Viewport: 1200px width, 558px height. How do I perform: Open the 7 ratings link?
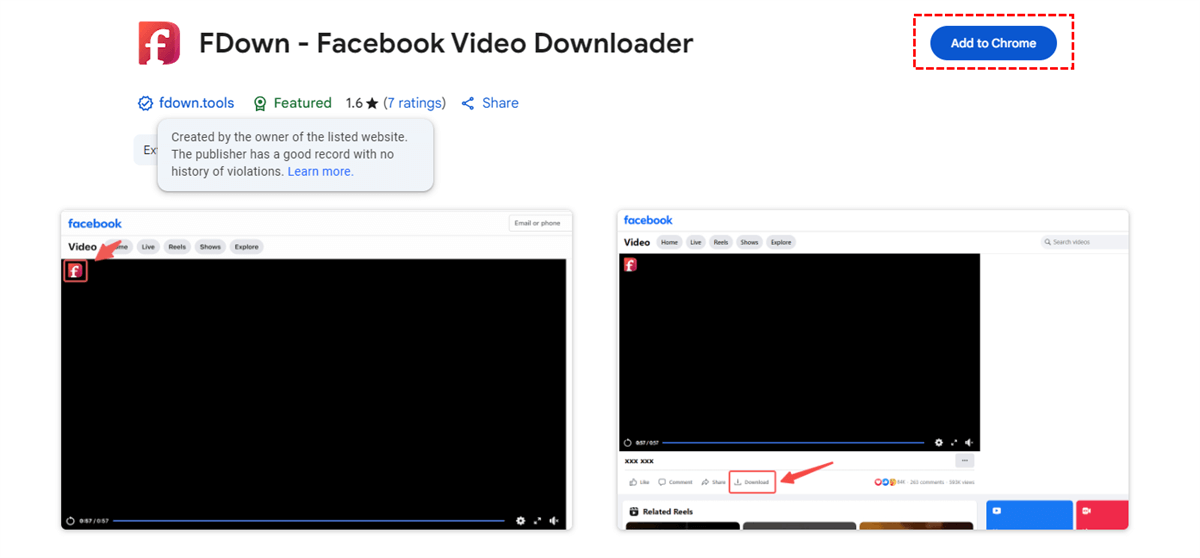(414, 103)
